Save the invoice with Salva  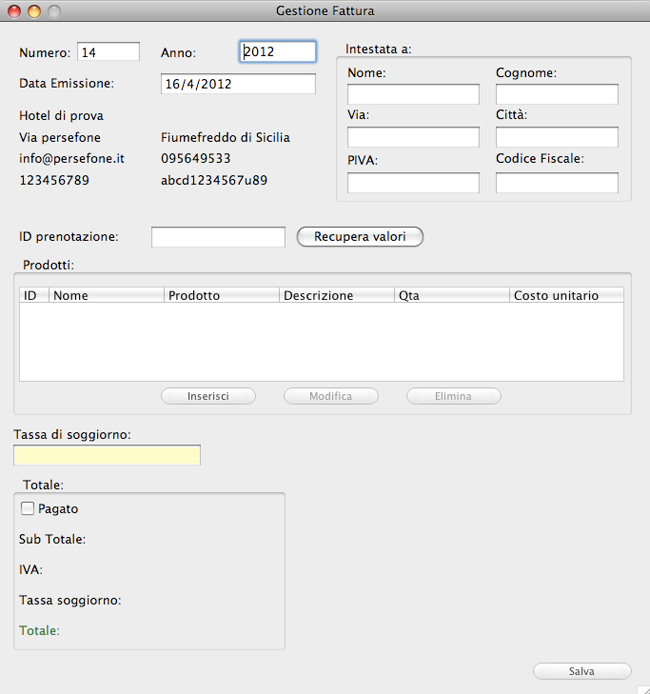[x=582, y=671]
